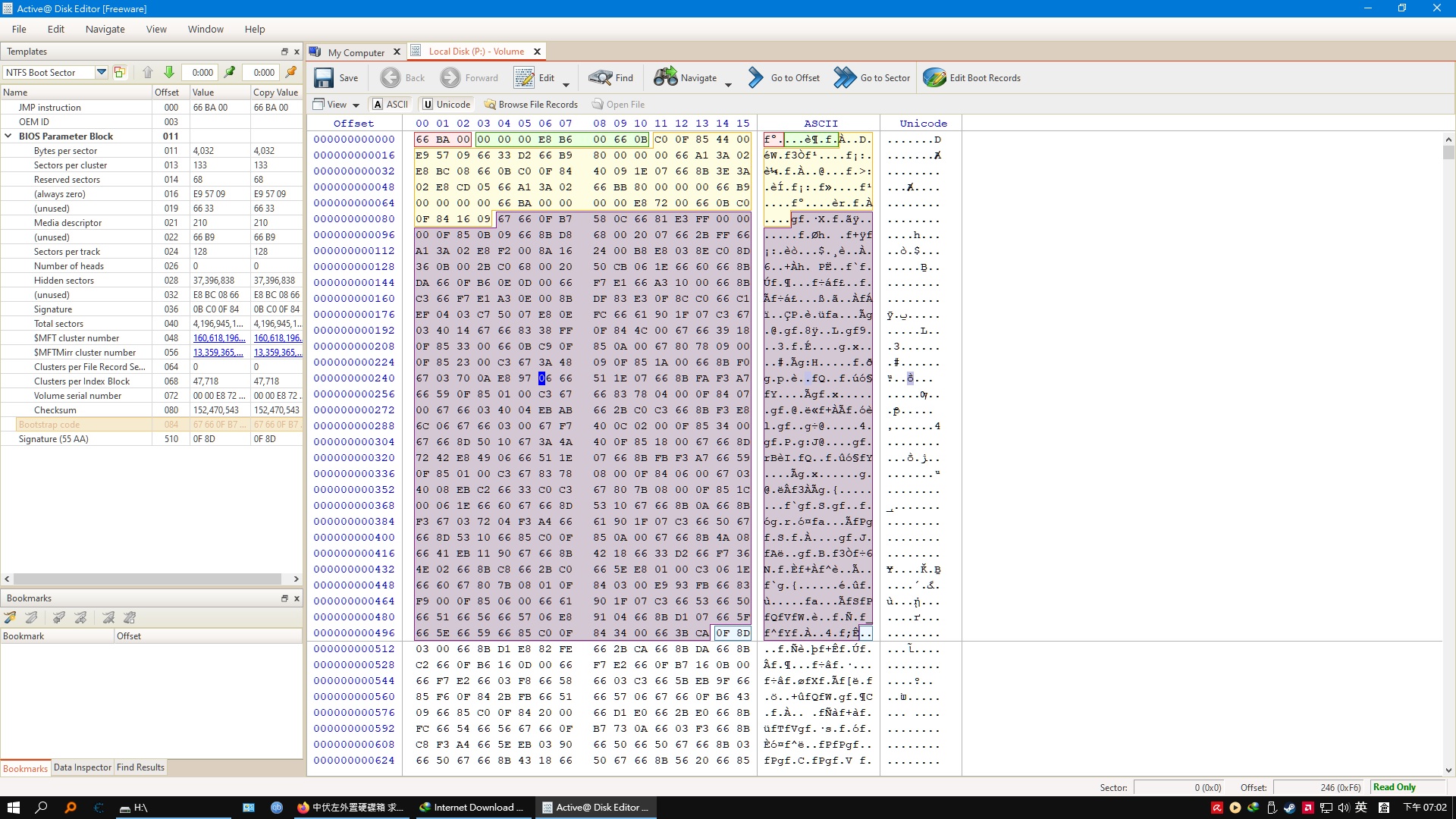Open the Navigate menu
This screenshot has width=1456, height=819.
[x=105, y=29]
